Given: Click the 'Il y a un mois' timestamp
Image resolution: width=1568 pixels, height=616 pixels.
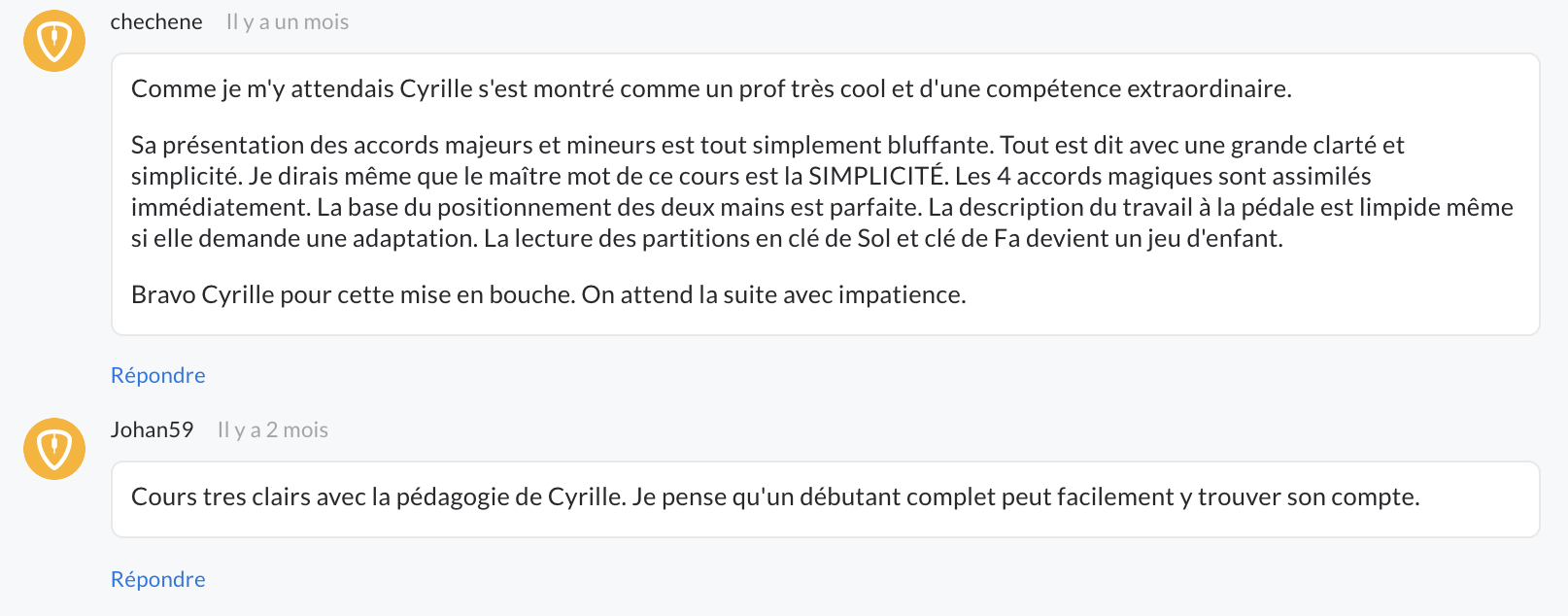Looking at the screenshot, I should pyautogui.click(x=288, y=22).
